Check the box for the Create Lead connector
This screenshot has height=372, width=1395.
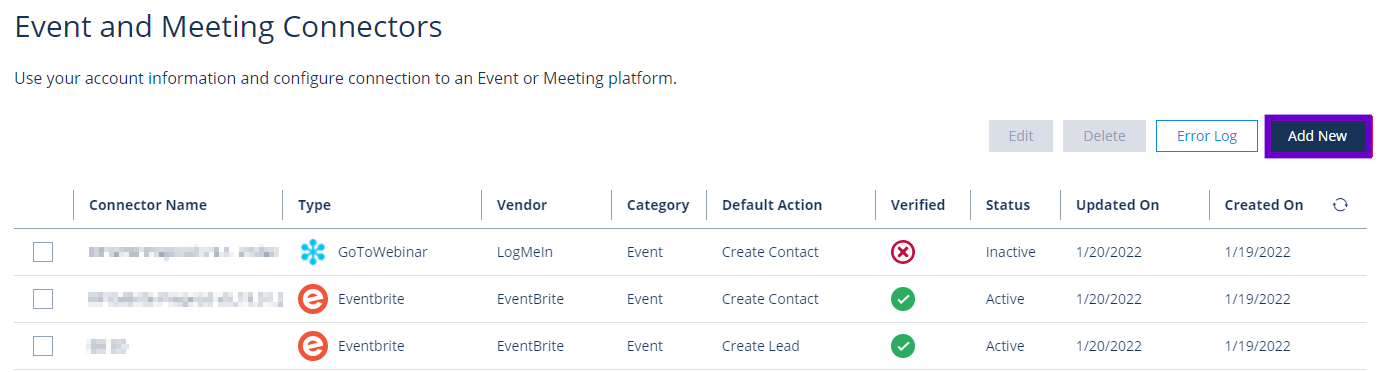pyautogui.click(x=43, y=346)
